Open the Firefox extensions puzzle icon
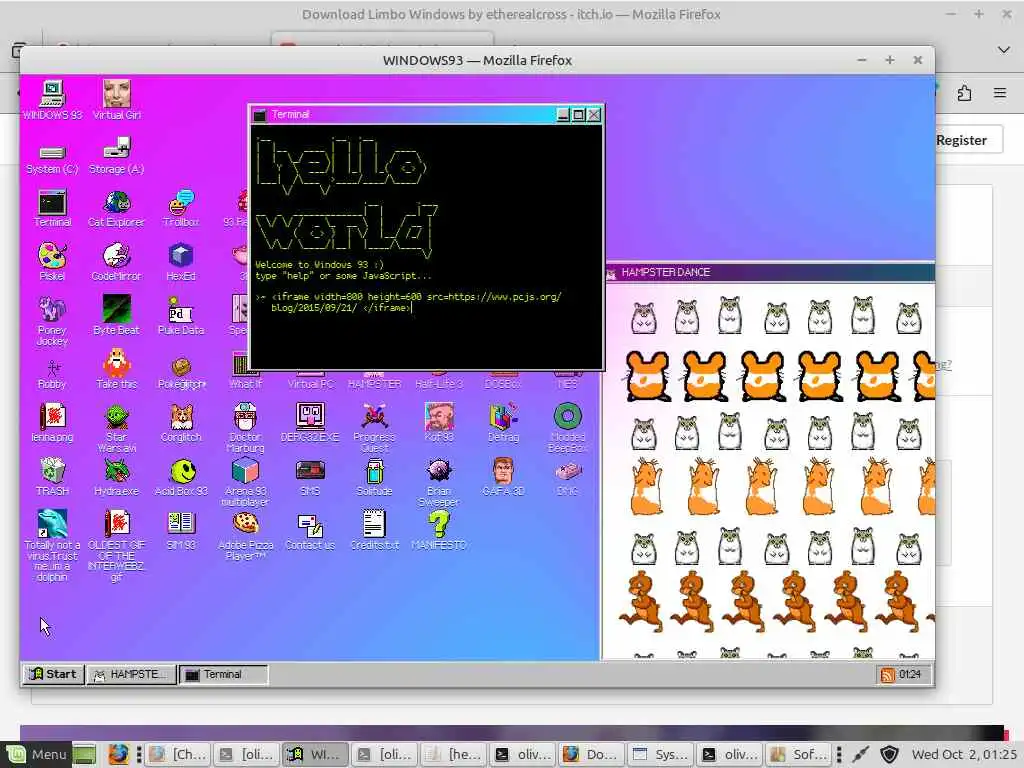Viewport: 1024px width, 768px height. [965, 93]
